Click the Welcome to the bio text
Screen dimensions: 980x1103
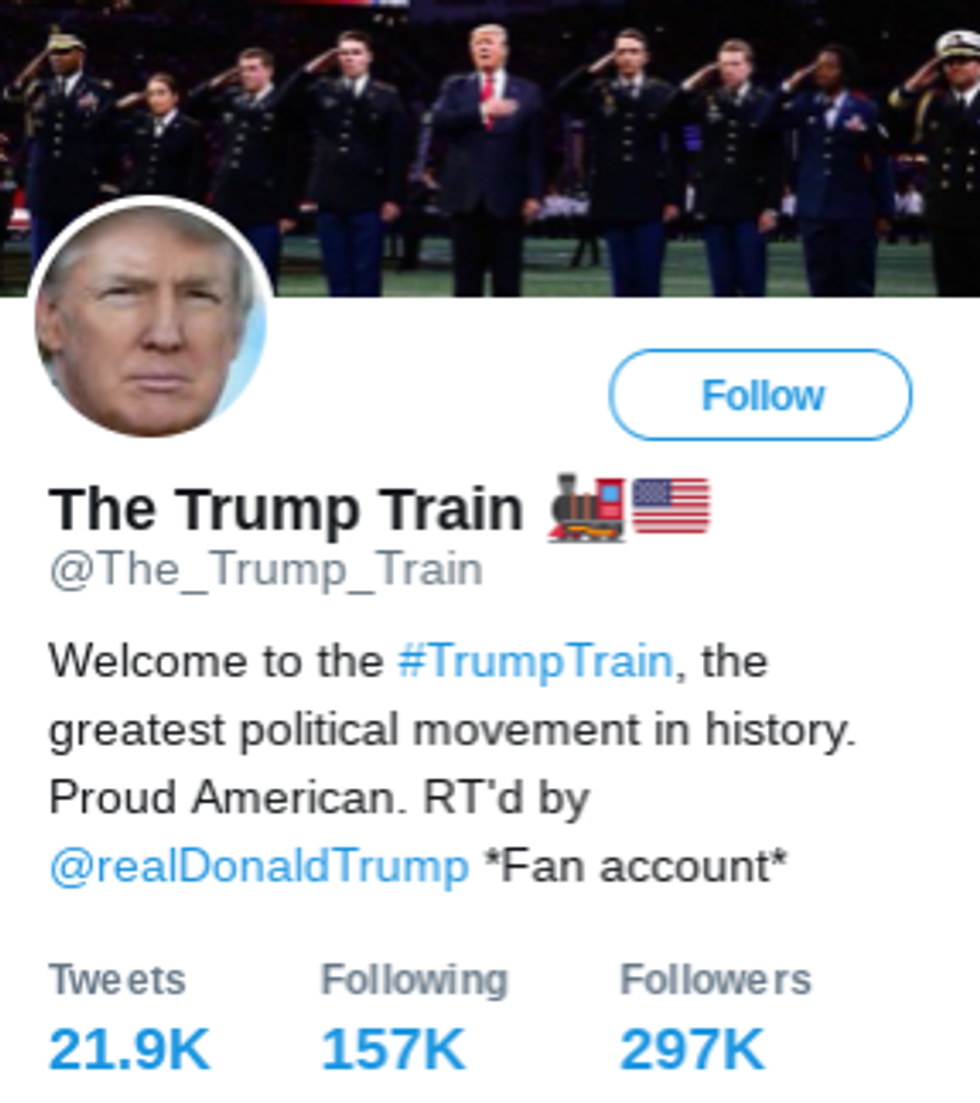point(216,661)
